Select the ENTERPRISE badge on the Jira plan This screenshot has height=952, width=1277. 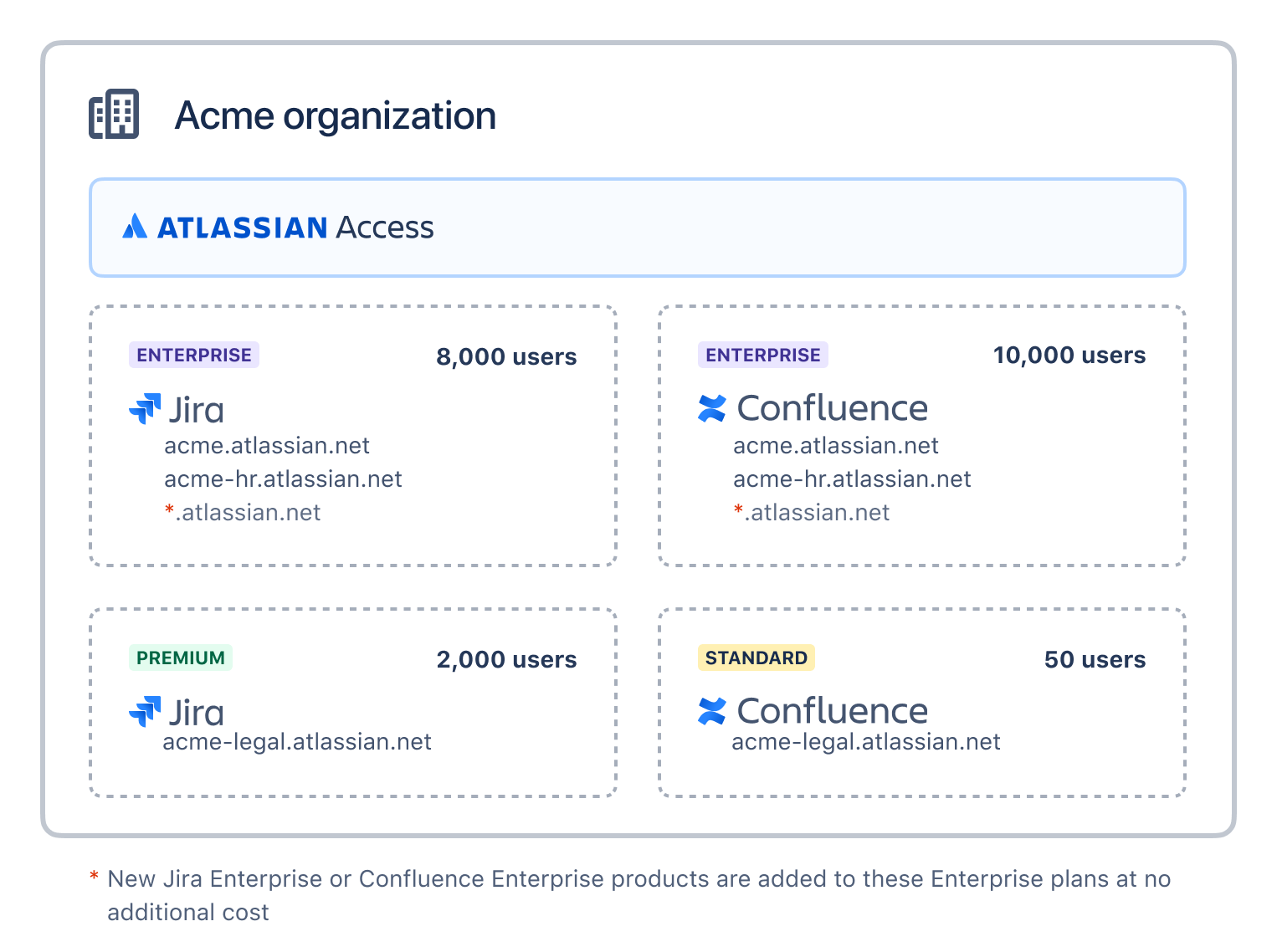click(193, 355)
